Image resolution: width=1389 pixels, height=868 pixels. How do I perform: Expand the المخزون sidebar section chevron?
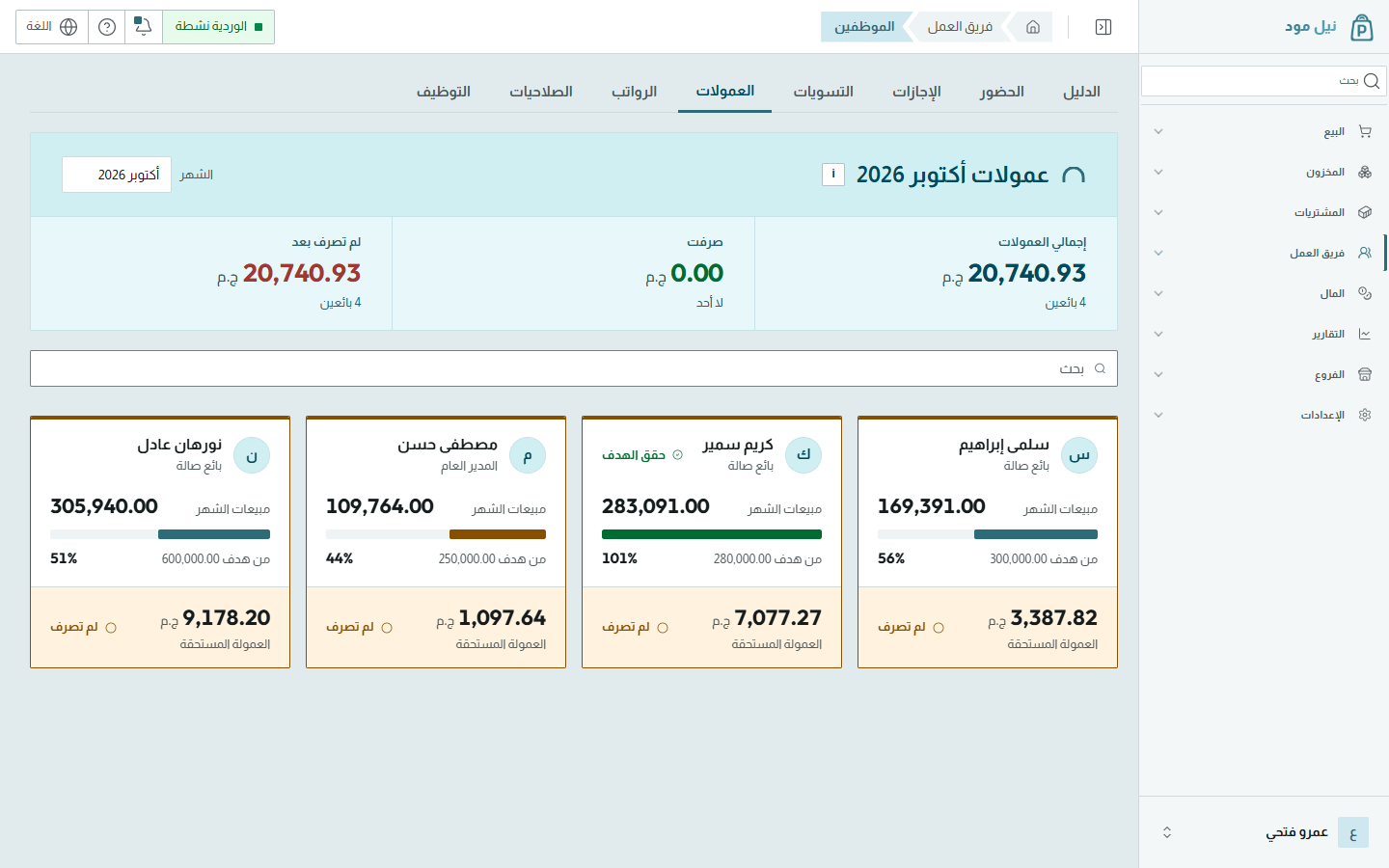pyautogui.click(x=1158, y=172)
